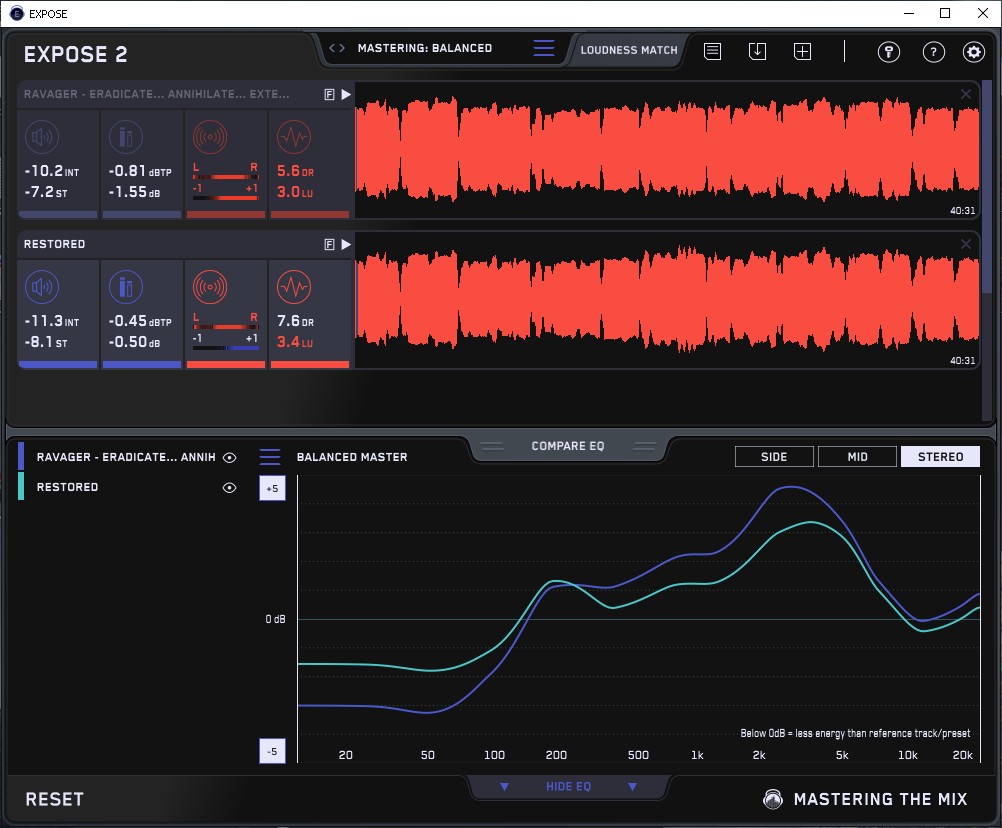Click the teal color swatch beside RESTORED legend
This screenshot has height=828, width=1002.
(21, 486)
